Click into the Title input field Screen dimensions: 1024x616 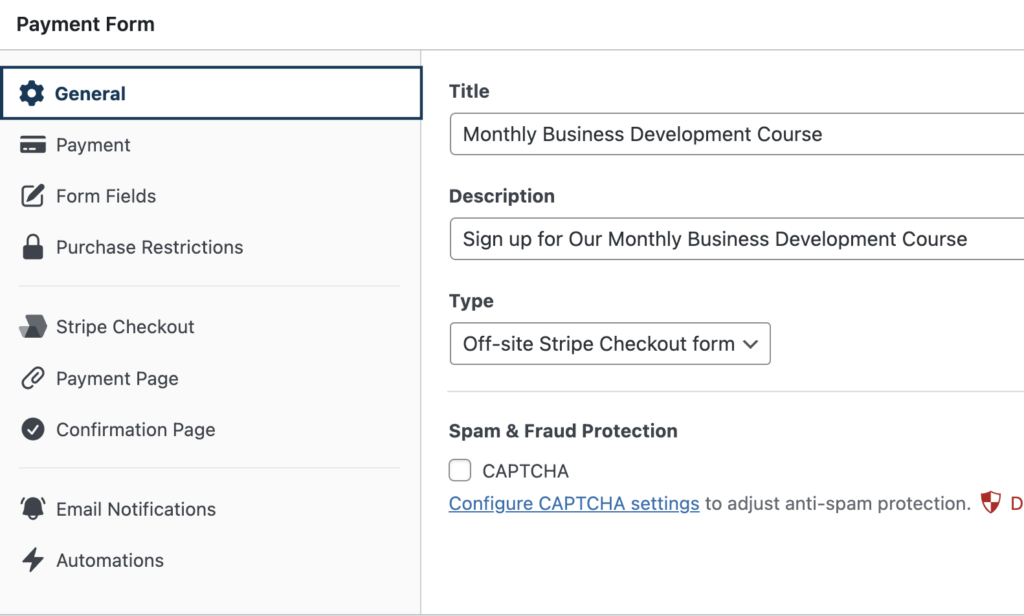pos(736,134)
